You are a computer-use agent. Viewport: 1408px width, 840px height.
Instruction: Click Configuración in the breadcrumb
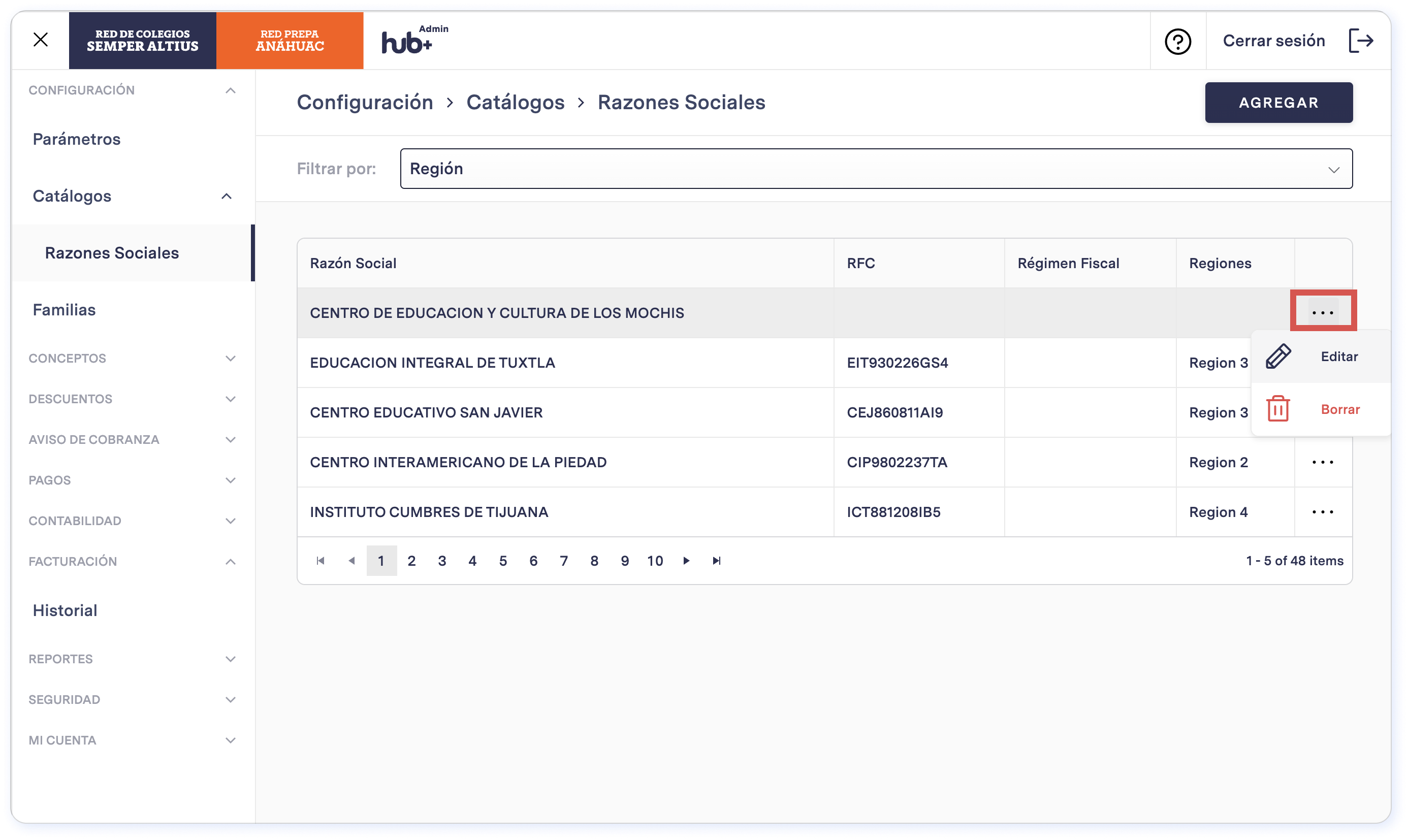(x=365, y=103)
